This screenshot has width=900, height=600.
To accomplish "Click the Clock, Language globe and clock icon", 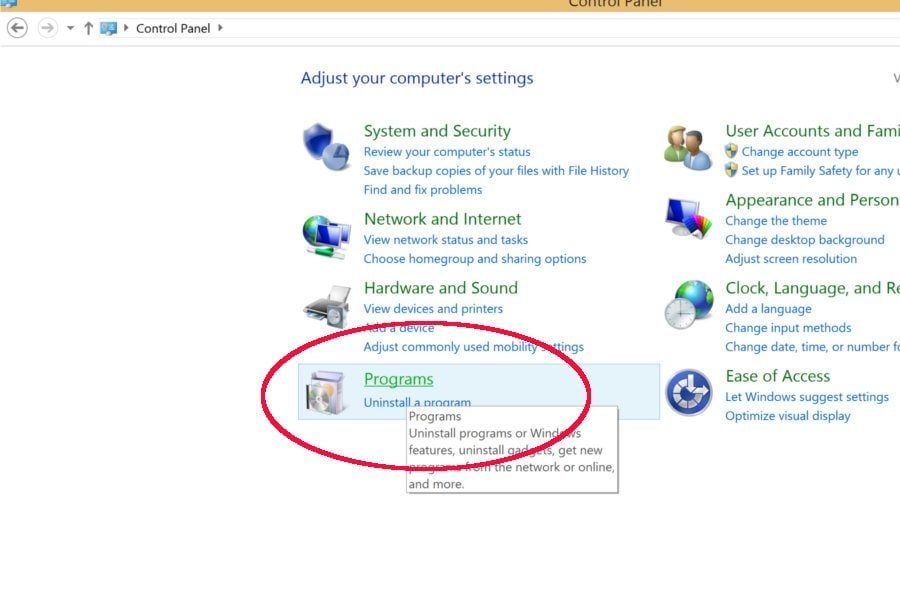I will [689, 304].
